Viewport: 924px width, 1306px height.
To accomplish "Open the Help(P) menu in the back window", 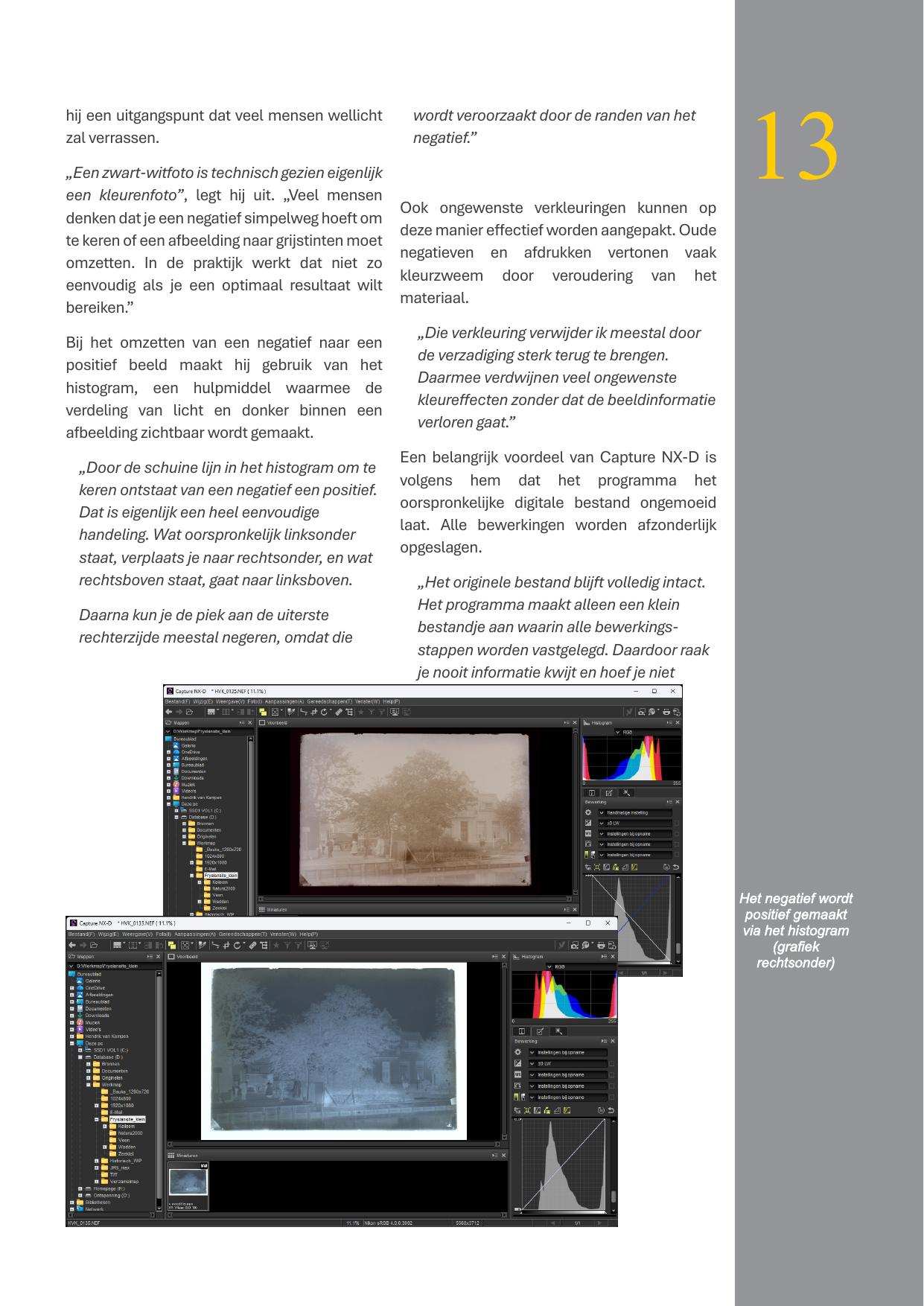I will coord(392,701).
